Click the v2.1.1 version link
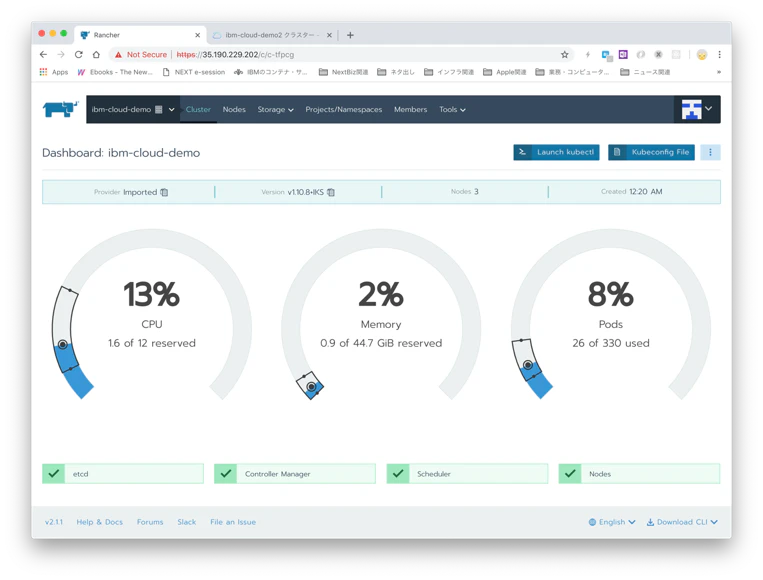763x580 pixels. tap(54, 522)
